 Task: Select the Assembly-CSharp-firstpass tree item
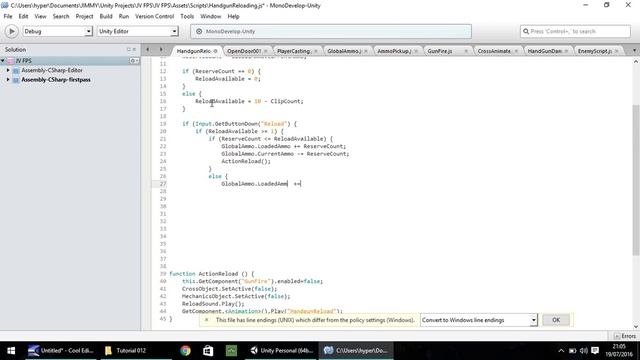[56, 80]
